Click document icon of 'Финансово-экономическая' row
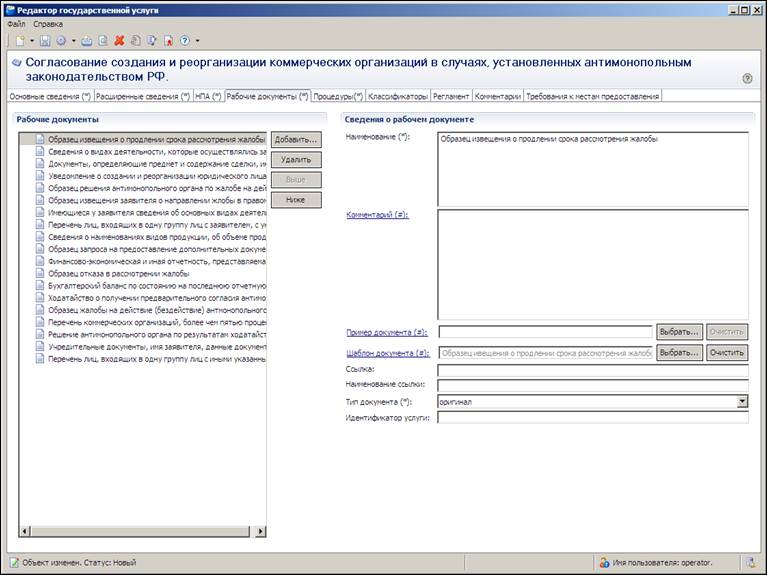Screen dimensions: 767x575 point(40,261)
